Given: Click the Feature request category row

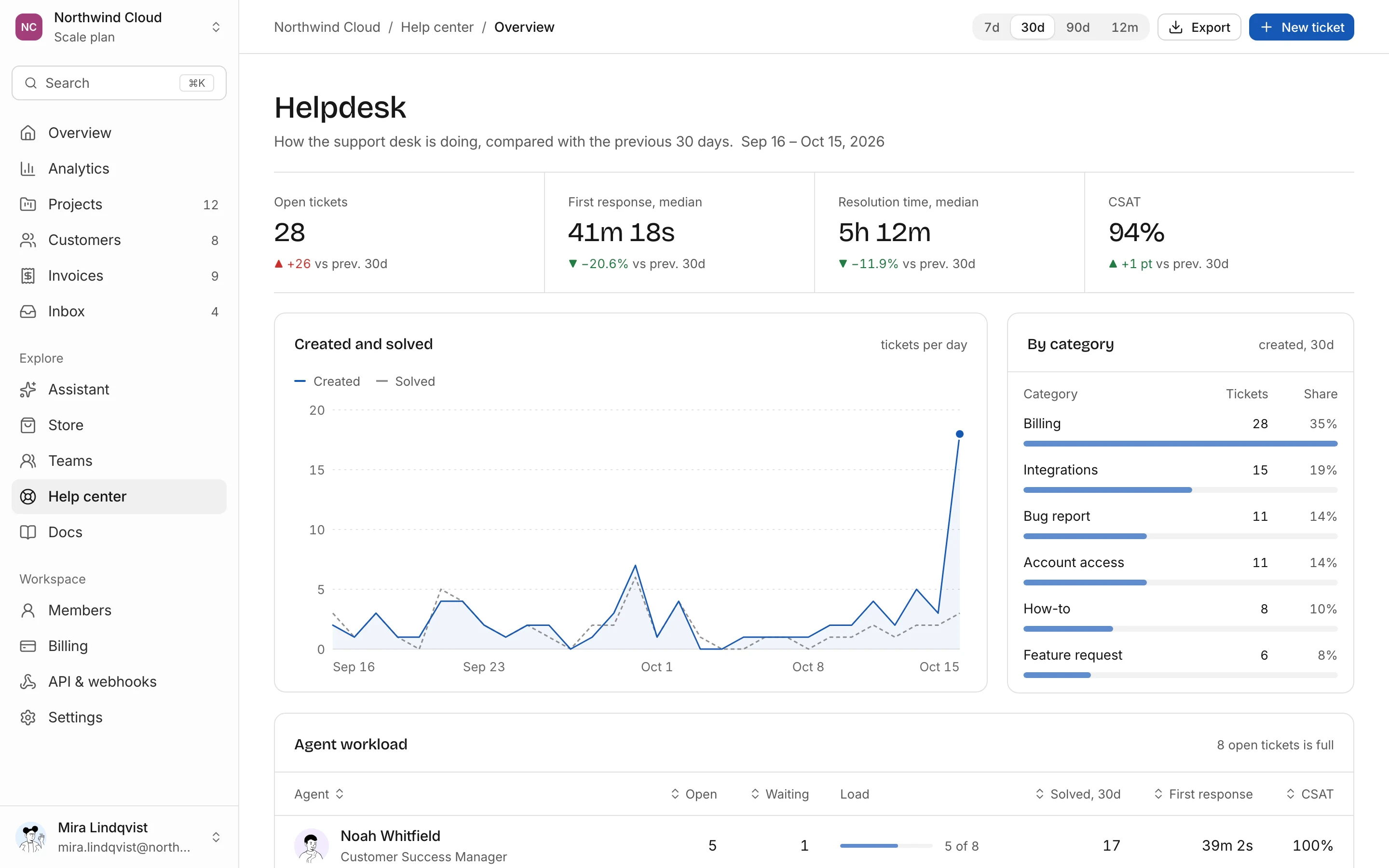Looking at the screenshot, I should [x=1180, y=663].
